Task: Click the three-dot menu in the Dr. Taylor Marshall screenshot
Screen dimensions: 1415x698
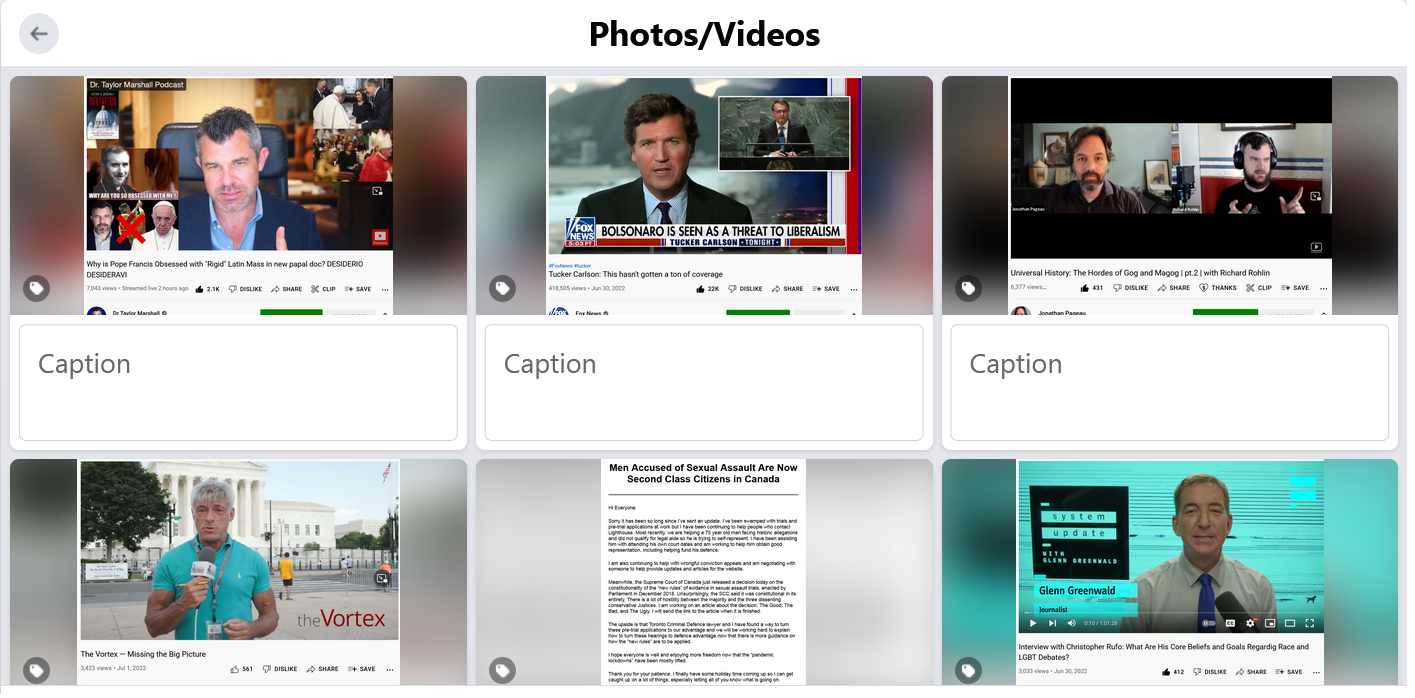Action: click(x=385, y=289)
